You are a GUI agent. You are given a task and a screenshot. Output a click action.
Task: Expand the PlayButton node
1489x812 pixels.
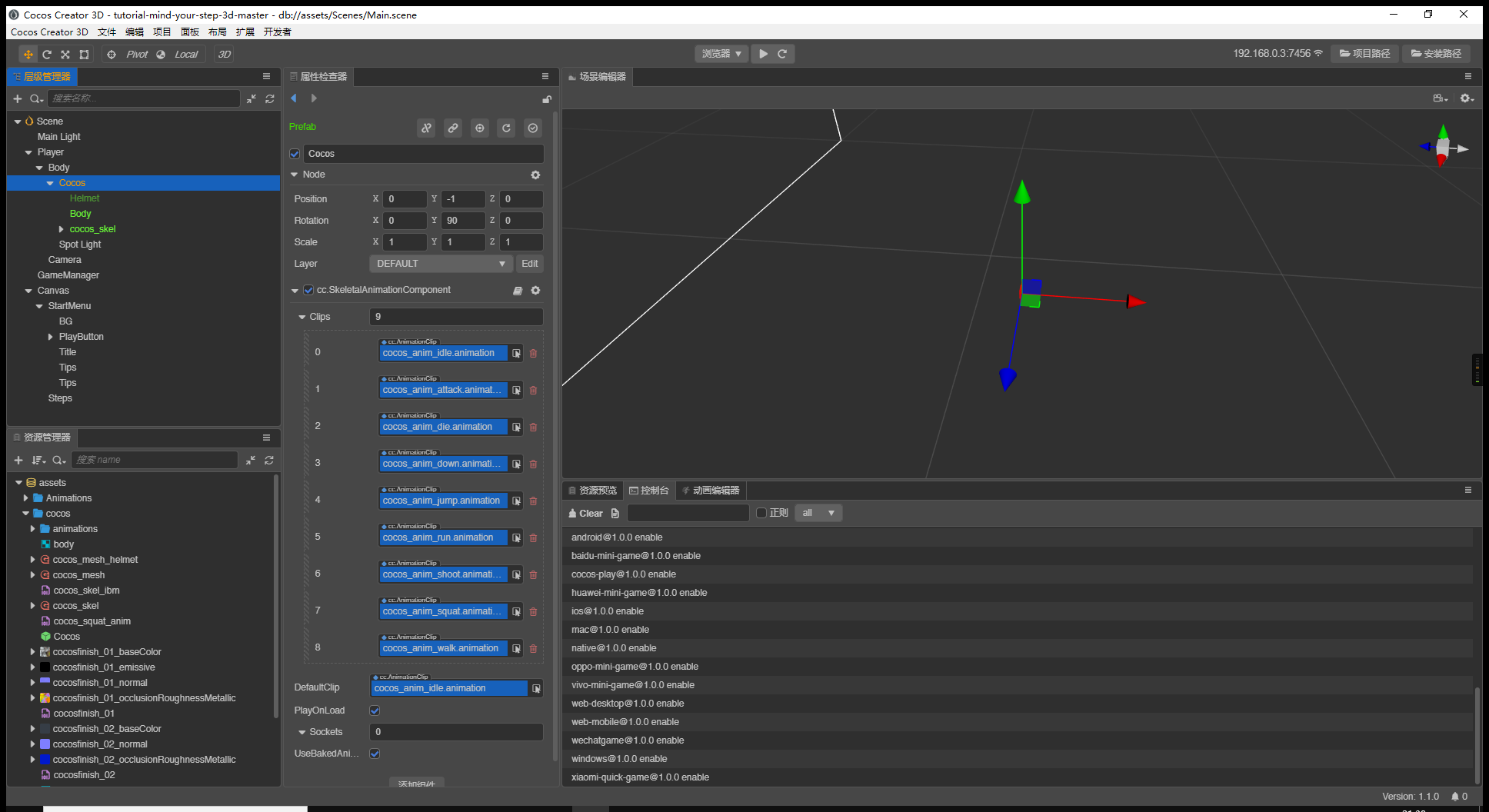51,337
